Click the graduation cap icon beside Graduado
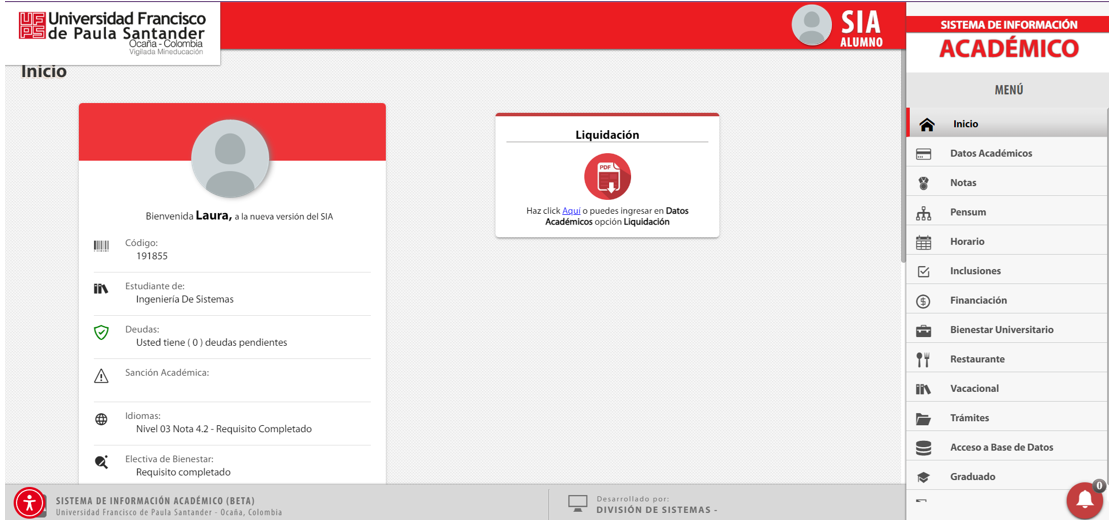The image size is (1109, 520). click(923, 478)
